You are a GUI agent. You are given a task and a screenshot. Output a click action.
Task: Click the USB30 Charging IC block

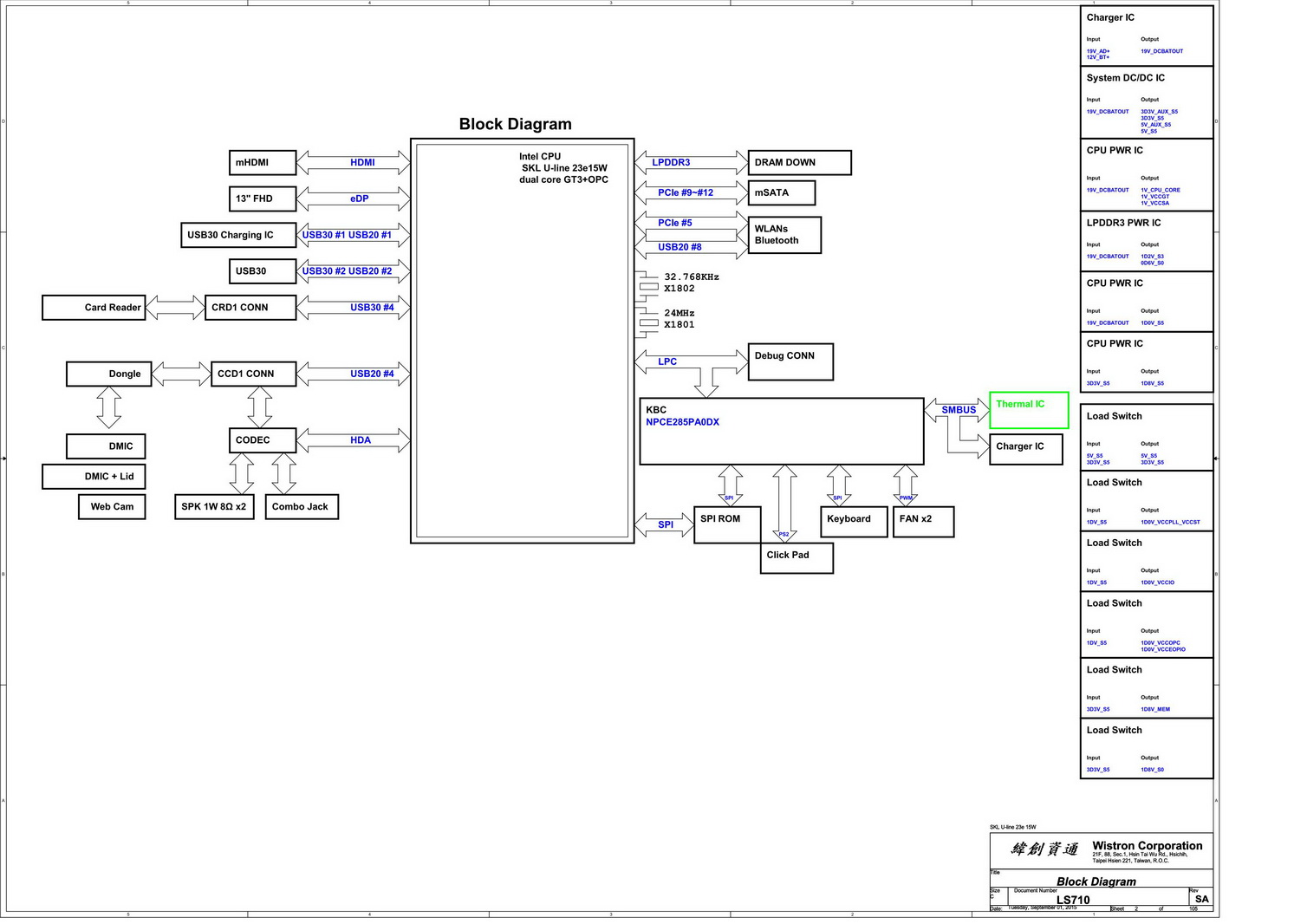click(238, 235)
